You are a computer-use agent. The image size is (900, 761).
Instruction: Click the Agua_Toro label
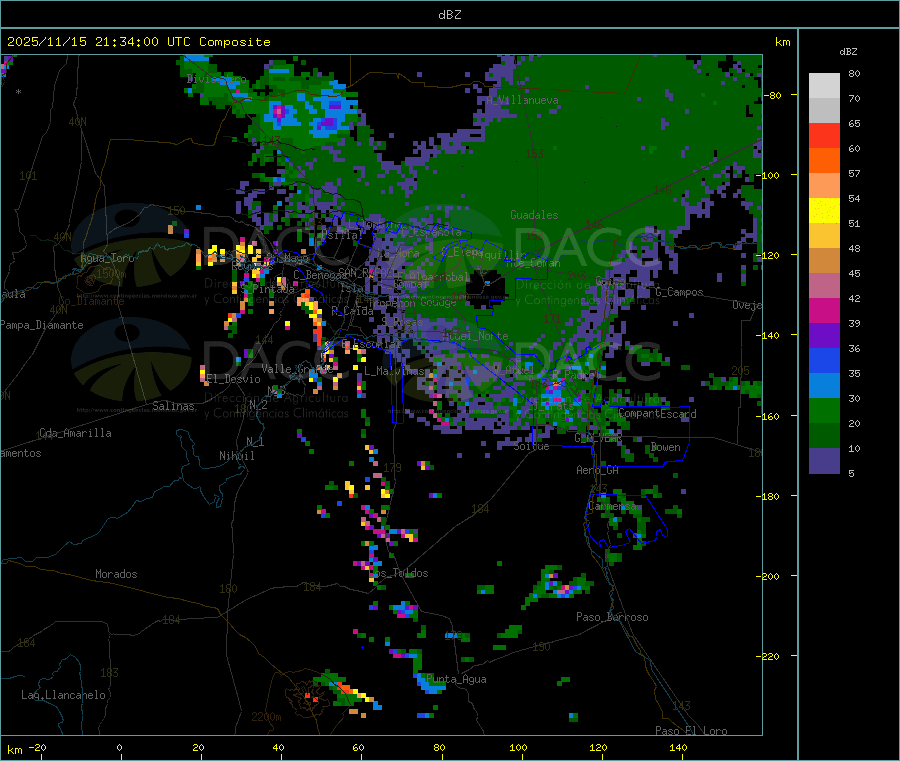[x=107, y=258]
